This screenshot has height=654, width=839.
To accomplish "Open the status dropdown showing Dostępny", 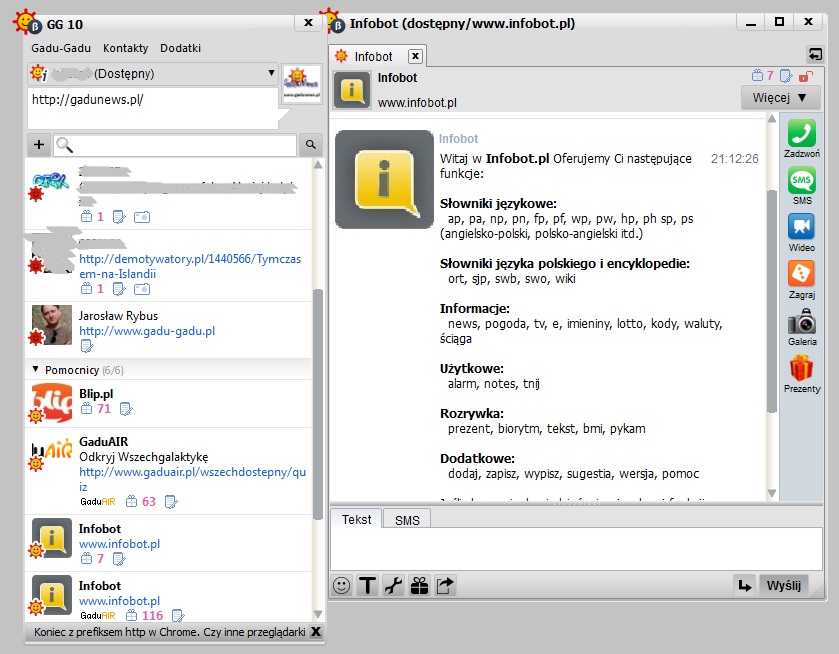I will pos(154,74).
